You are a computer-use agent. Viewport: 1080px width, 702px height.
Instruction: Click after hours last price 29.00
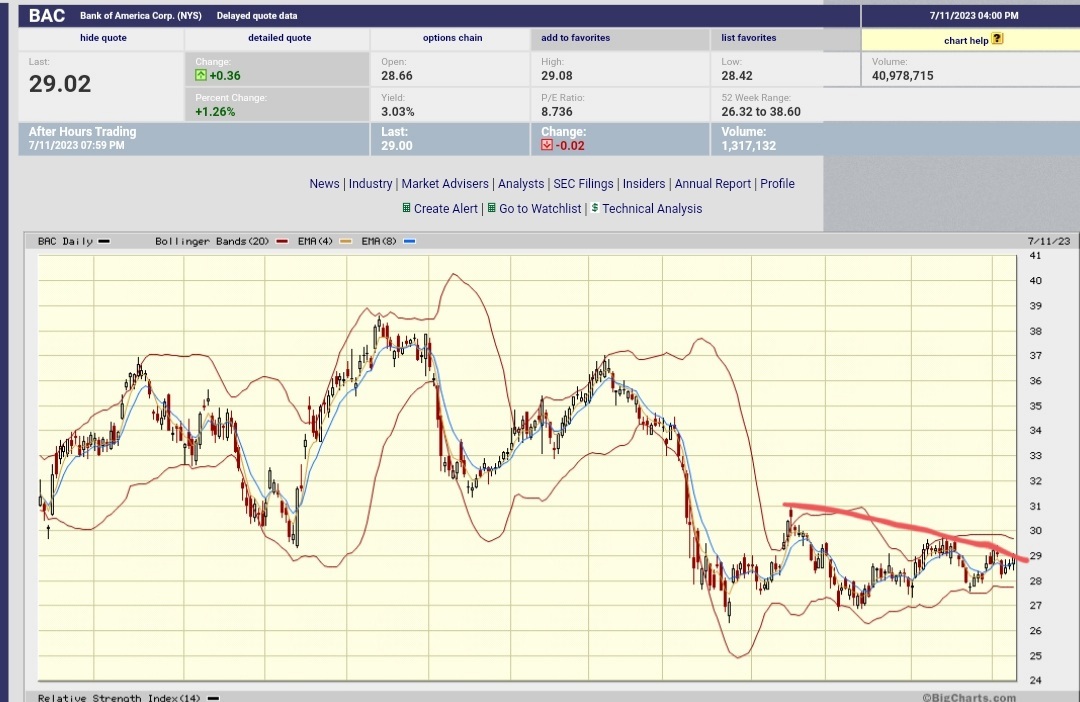(397, 146)
